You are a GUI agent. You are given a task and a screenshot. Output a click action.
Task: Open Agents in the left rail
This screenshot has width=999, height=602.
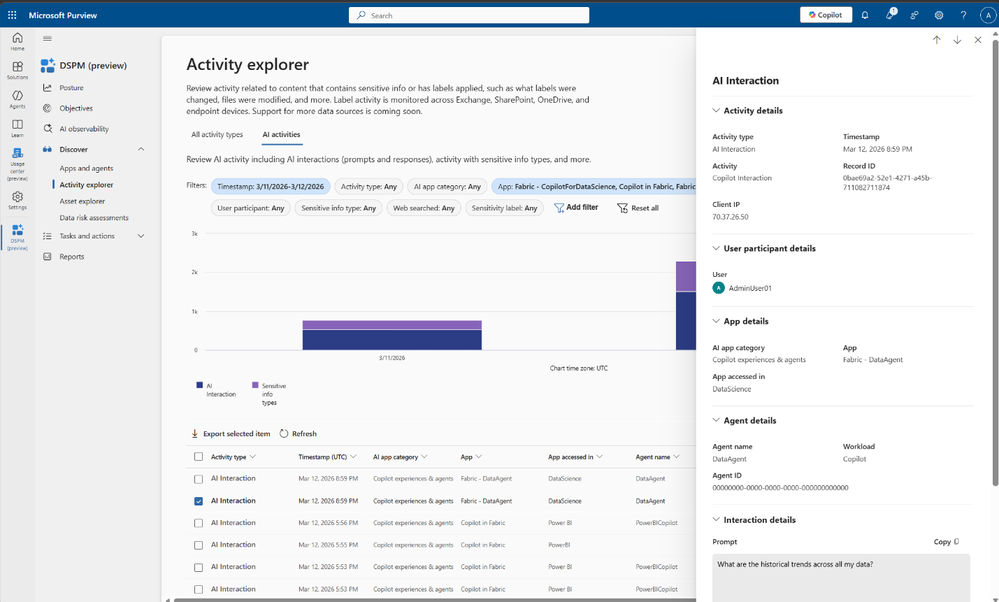(x=17, y=99)
